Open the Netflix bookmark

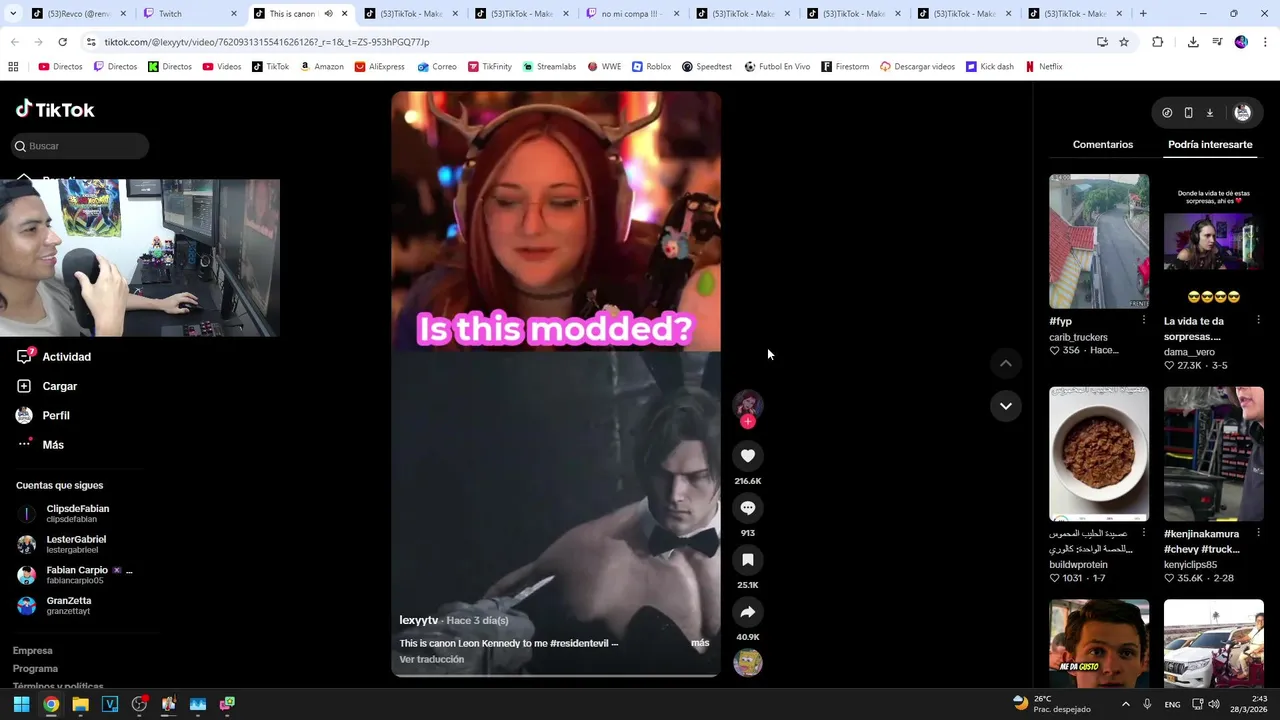(x=1044, y=67)
